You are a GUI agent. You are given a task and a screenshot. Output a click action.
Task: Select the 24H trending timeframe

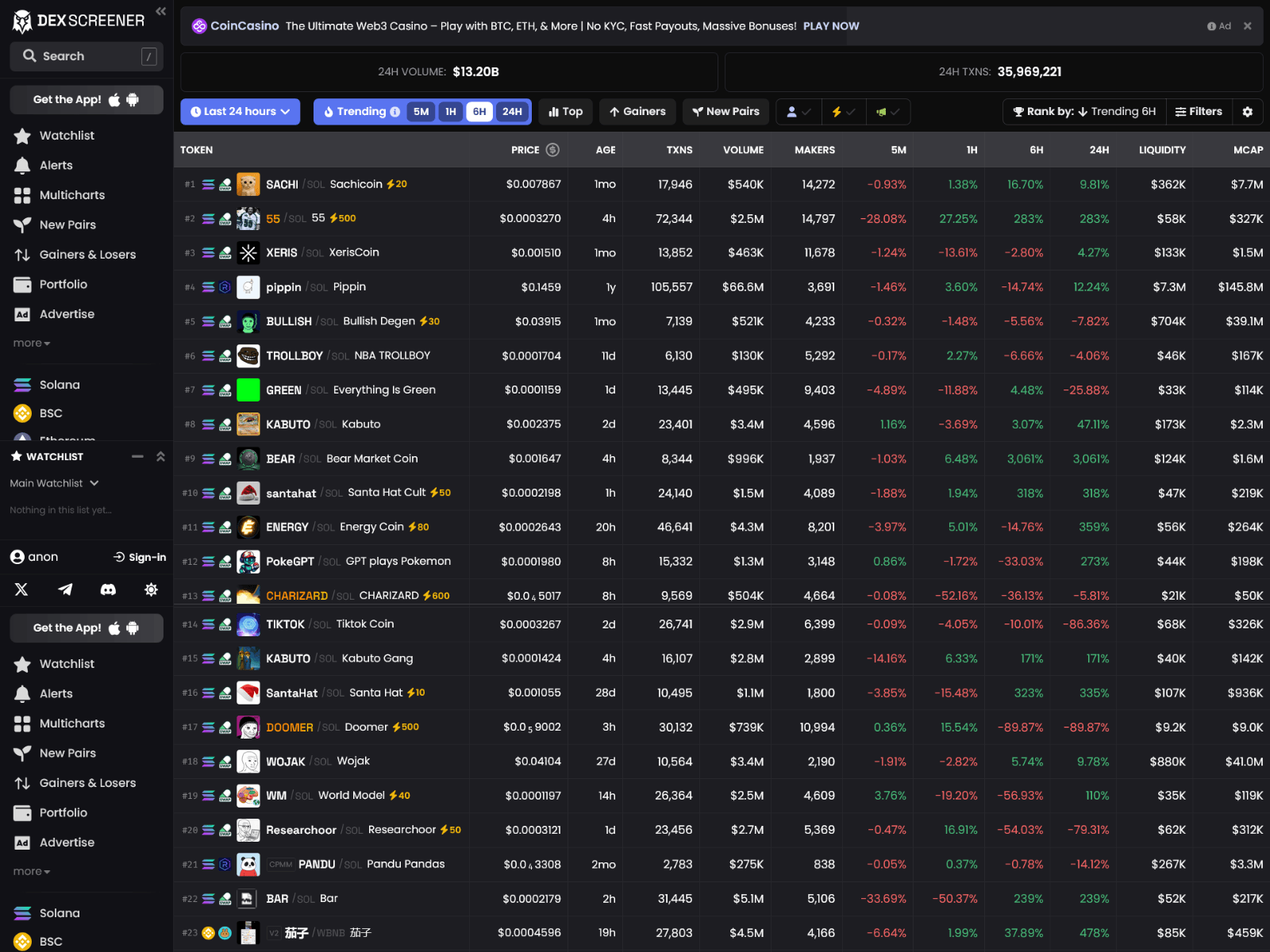tap(512, 112)
